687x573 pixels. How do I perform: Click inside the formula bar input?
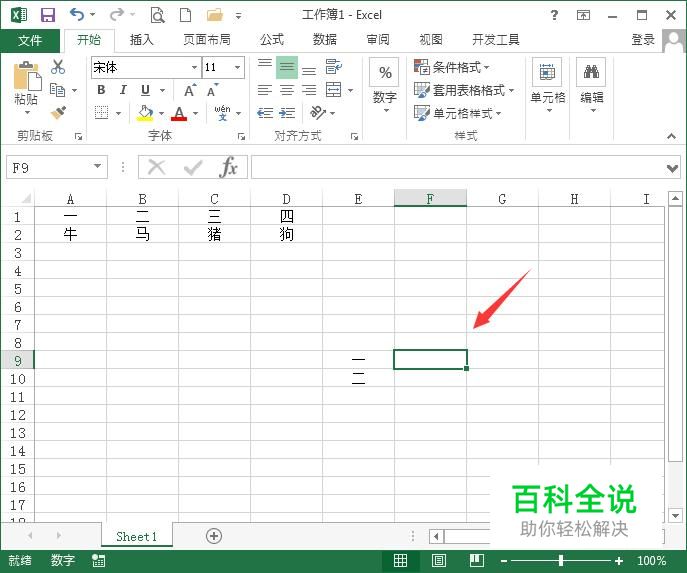458,167
